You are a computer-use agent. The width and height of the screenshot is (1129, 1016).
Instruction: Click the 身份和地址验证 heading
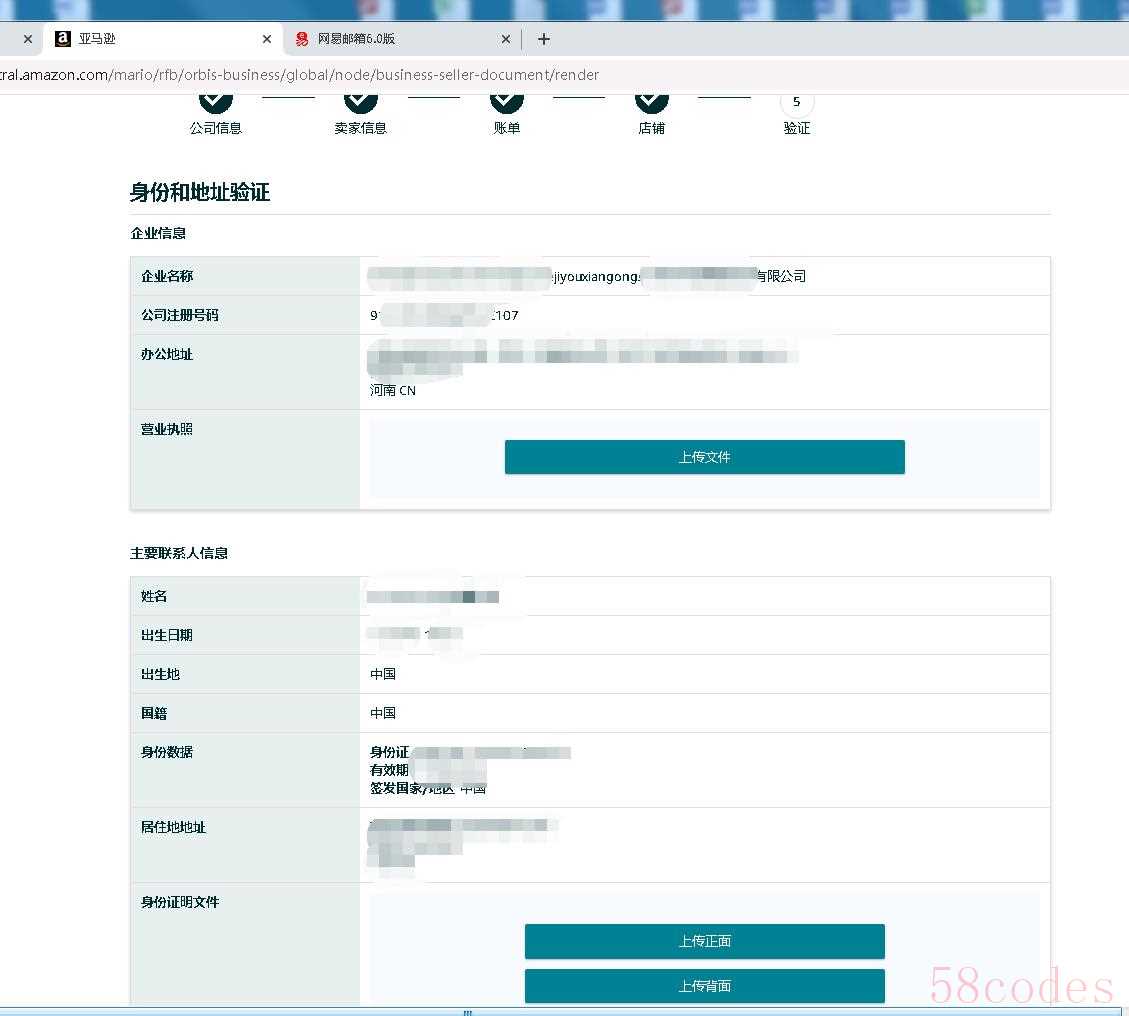click(x=199, y=192)
